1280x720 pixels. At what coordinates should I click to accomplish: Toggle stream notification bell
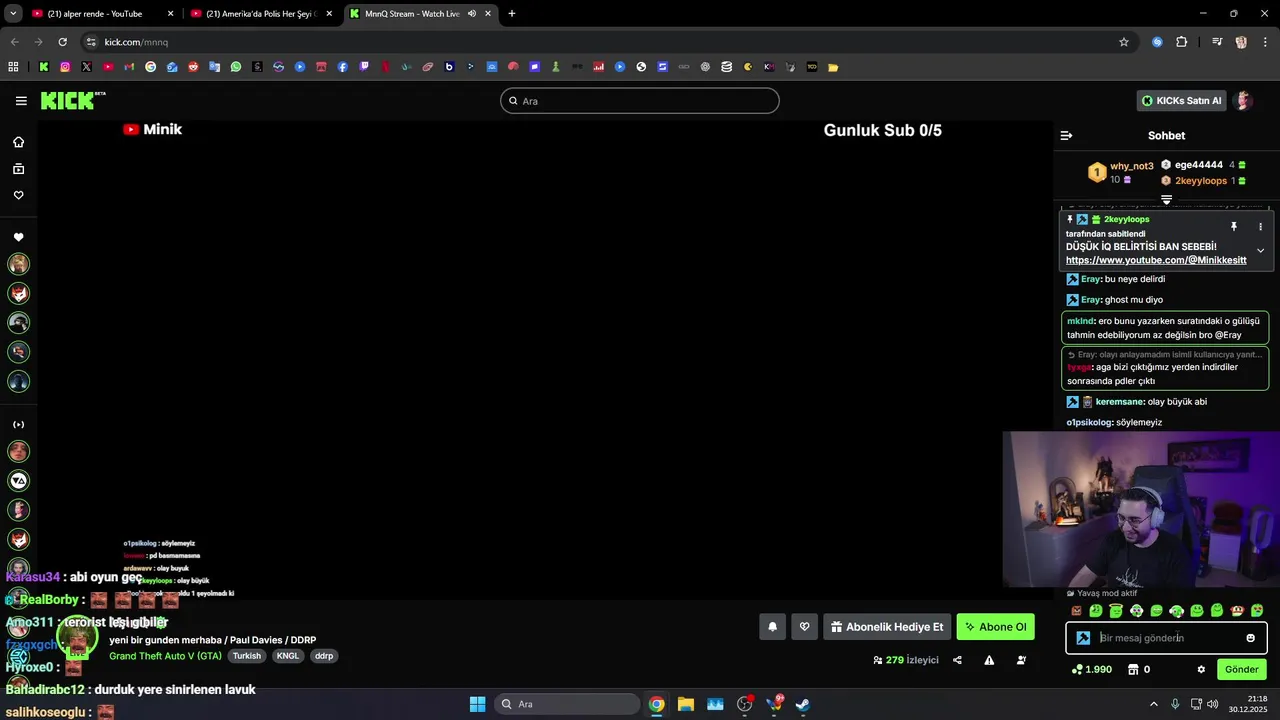pyautogui.click(x=772, y=627)
